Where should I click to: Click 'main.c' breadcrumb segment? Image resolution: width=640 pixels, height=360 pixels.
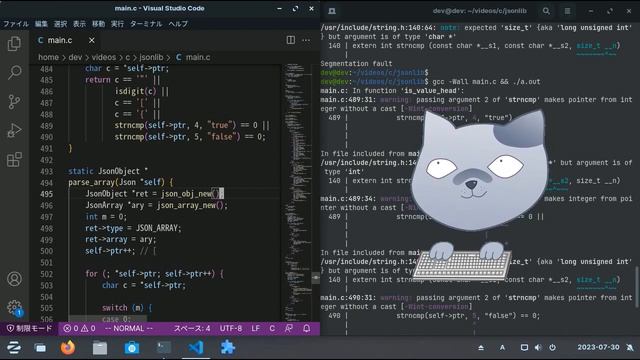(x=193, y=57)
